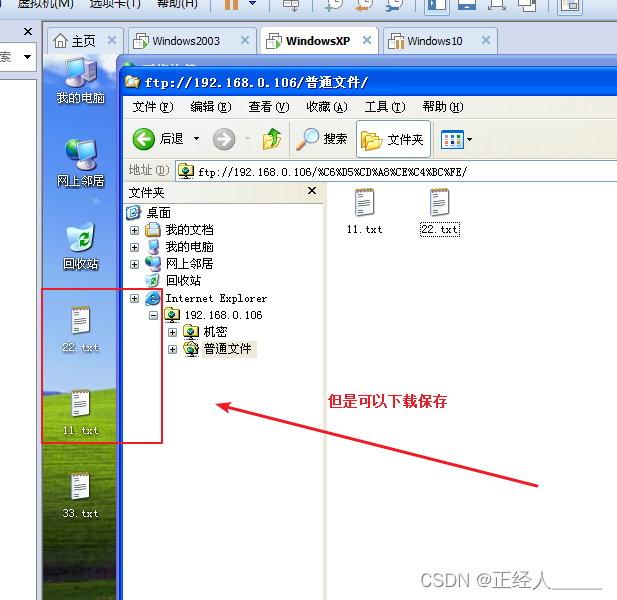Expand Internet Explorer tree node
Viewport: 617px width, 600px height.
pos(134,298)
